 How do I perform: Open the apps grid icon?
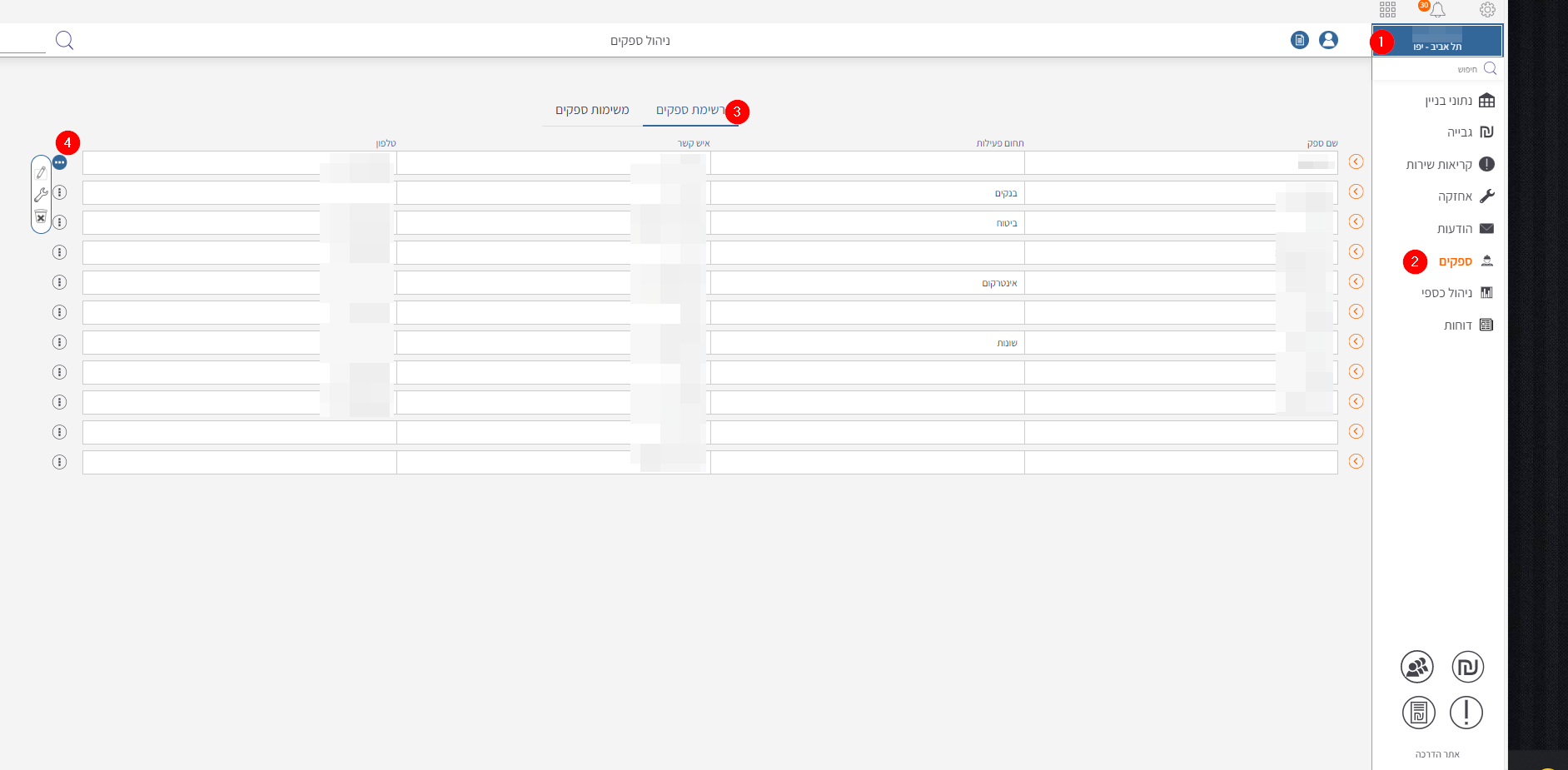click(x=1387, y=10)
